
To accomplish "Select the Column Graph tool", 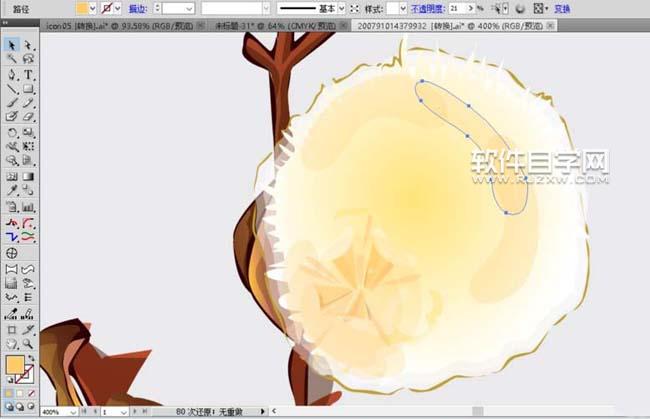I will [28, 207].
